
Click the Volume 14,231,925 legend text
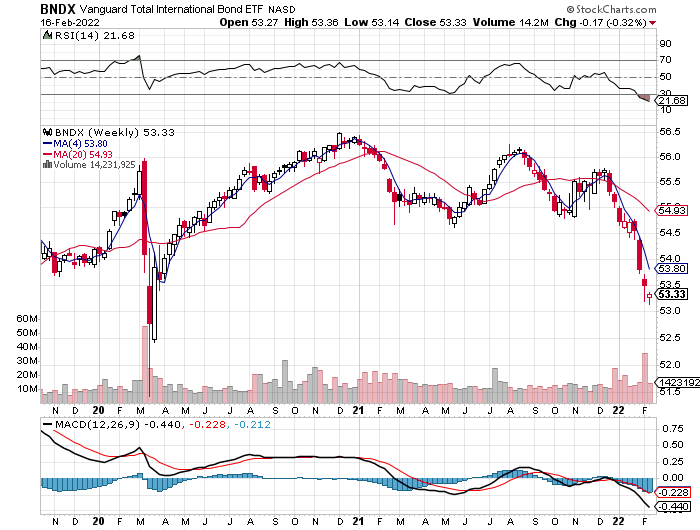(94, 165)
